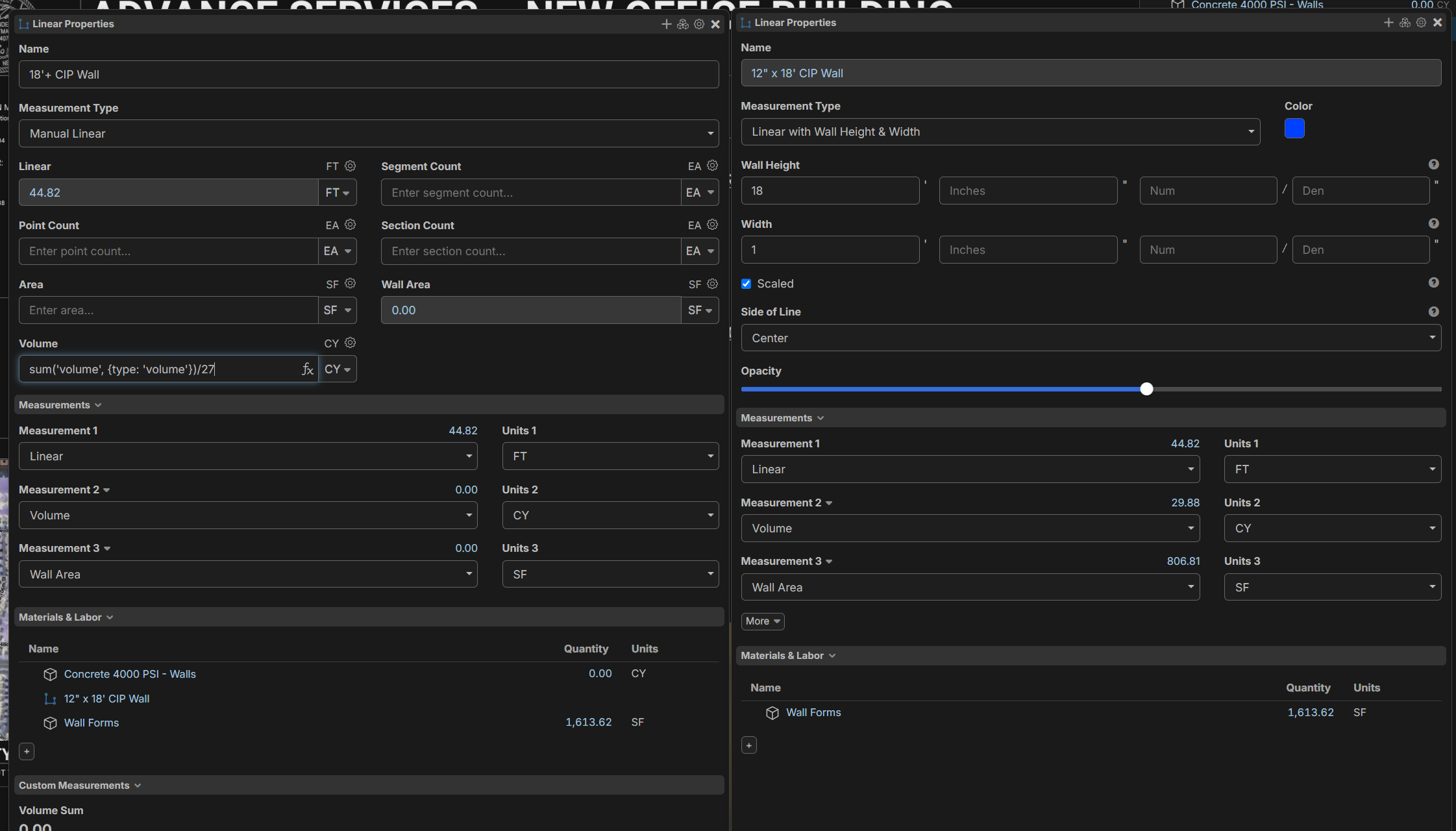Open the SF unit dropdown beside Wall Area 0.00
This screenshot has height=831, width=1456.
700,310
